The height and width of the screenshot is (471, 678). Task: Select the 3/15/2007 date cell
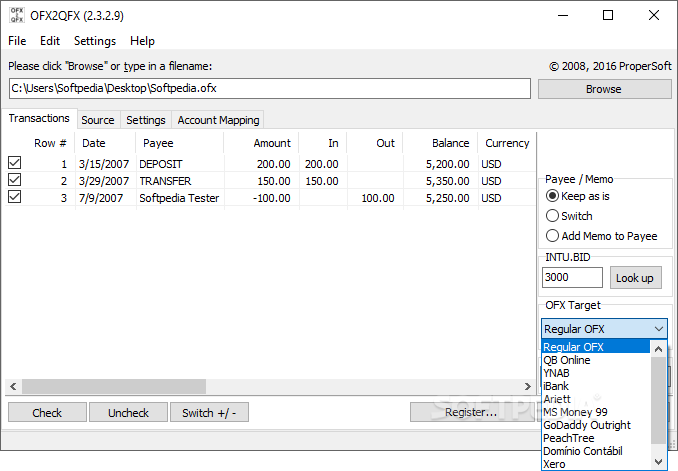(x=104, y=164)
